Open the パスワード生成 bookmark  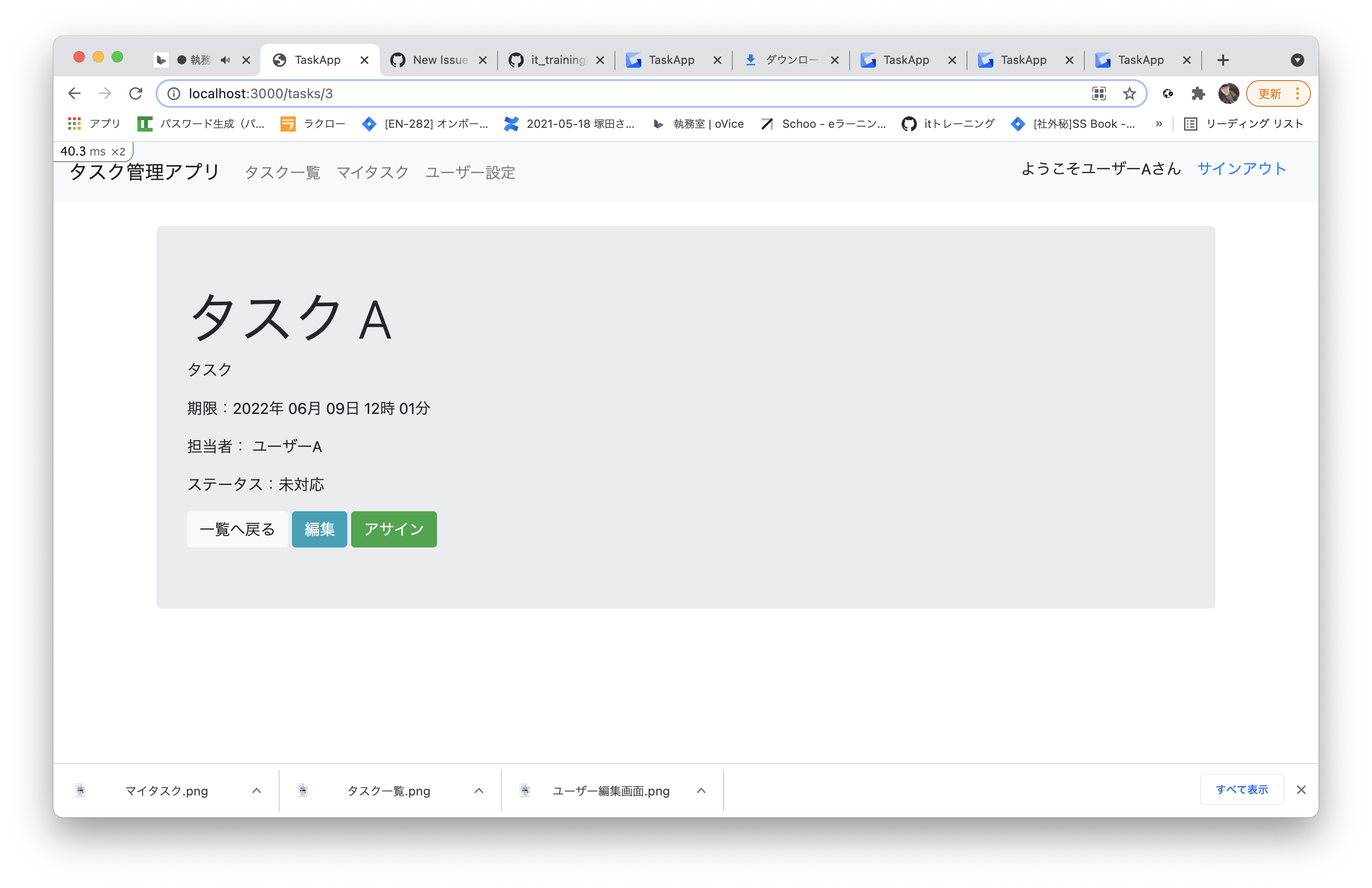coord(201,124)
